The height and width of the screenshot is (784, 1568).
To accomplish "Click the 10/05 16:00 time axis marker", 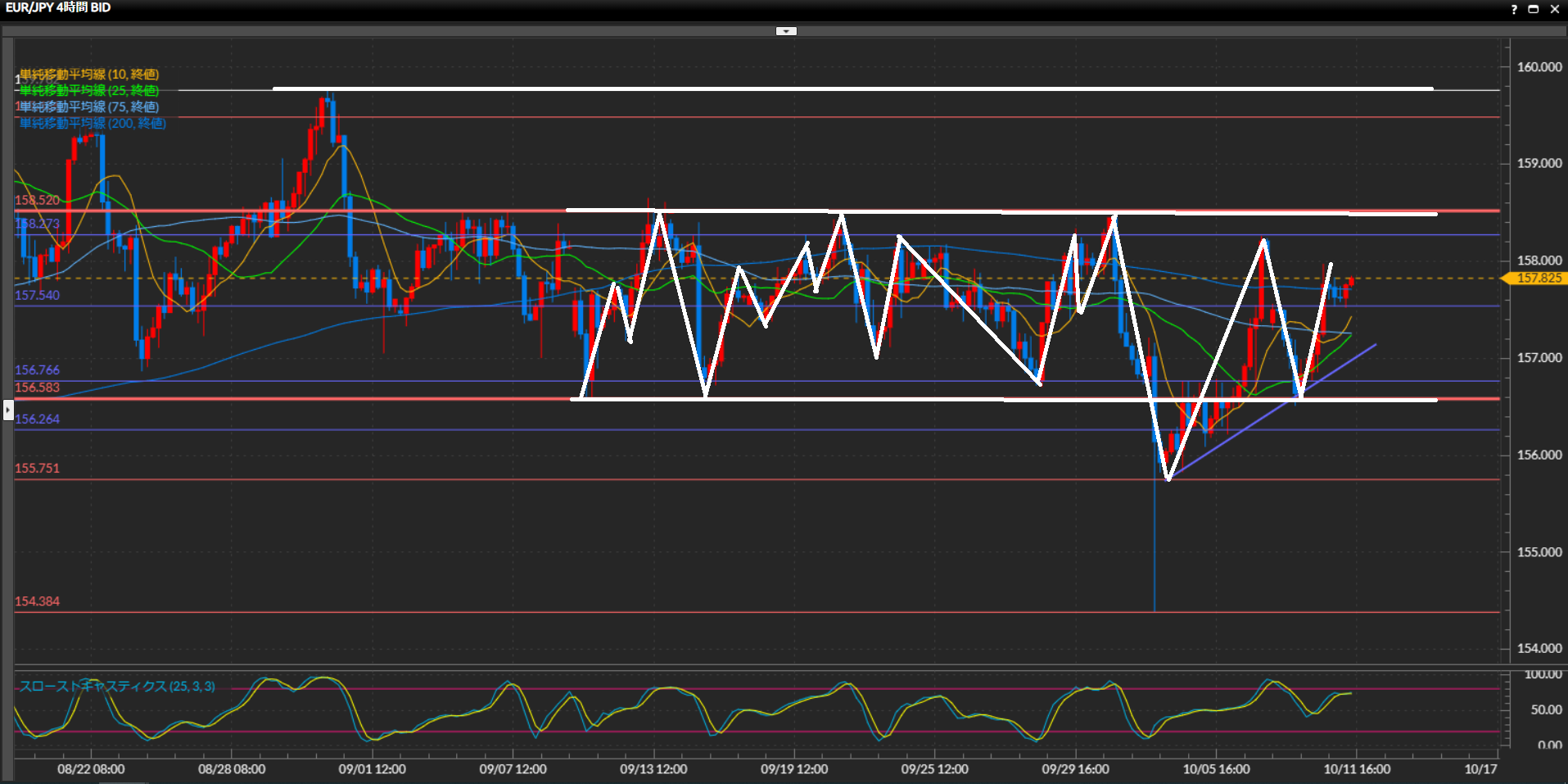I will pyautogui.click(x=1216, y=769).
